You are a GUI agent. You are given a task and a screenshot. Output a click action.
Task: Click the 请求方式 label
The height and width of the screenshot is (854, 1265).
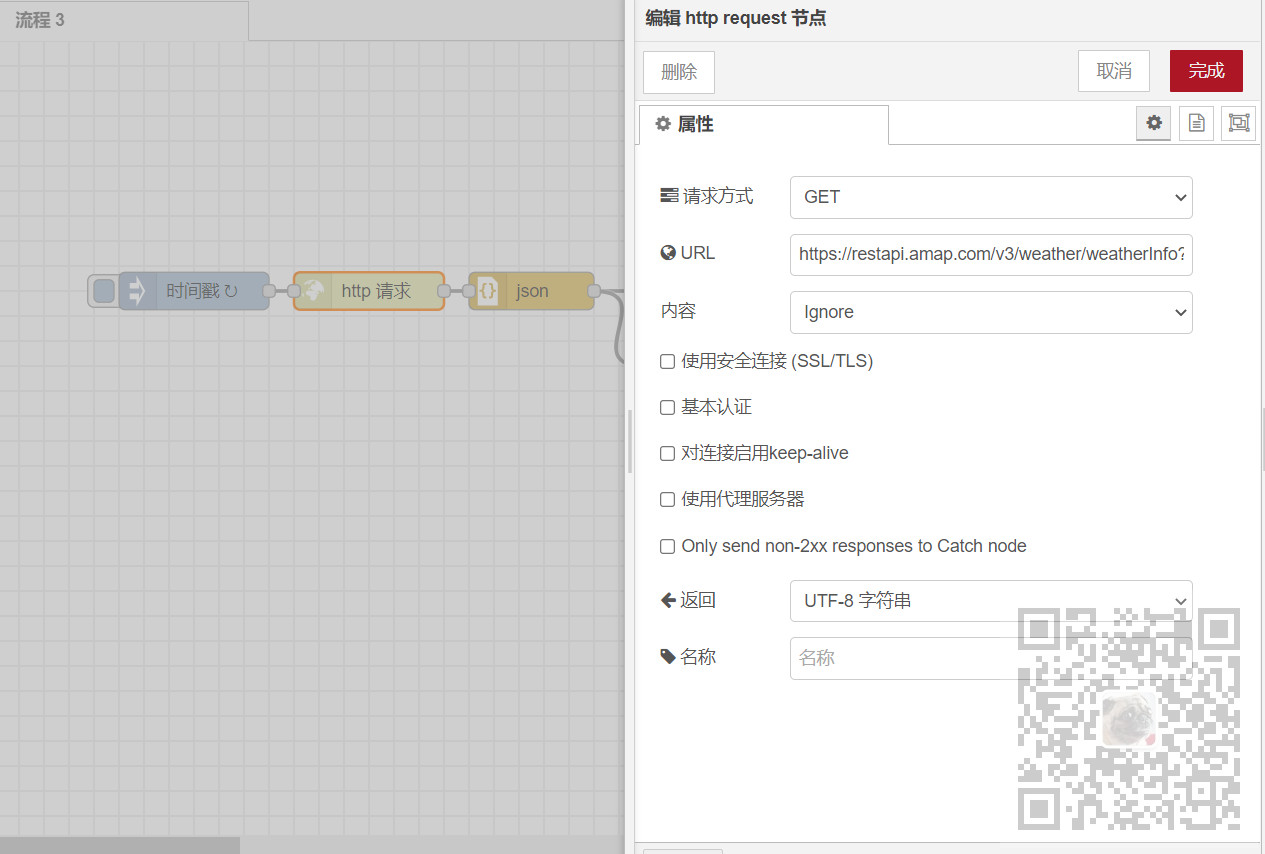(707, 196)
